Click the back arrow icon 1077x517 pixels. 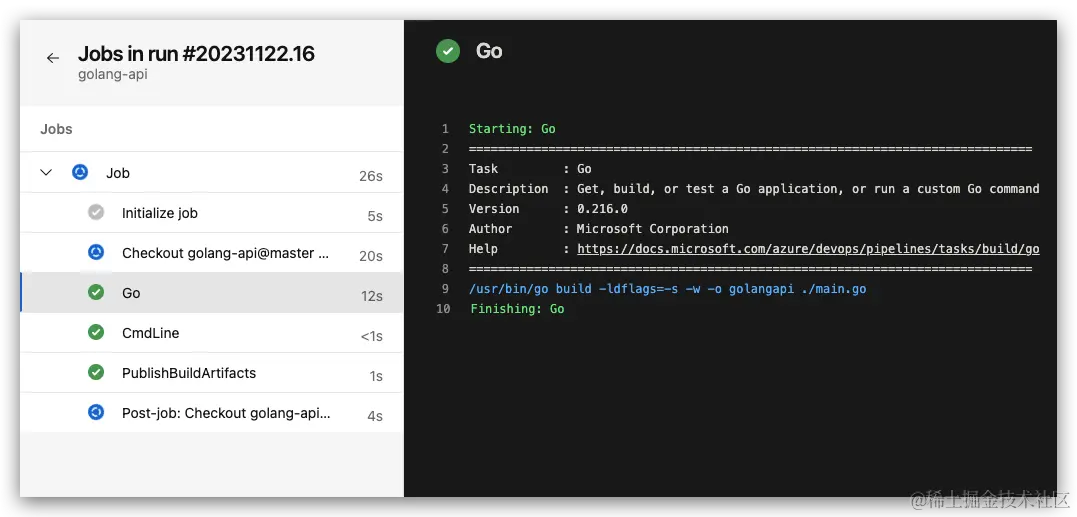pos(53,59)
